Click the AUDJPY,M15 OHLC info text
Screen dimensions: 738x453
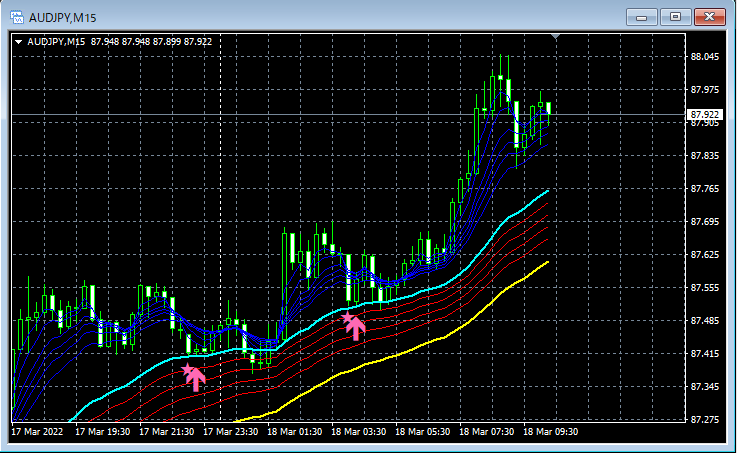pyautogui.click(x=120, y=42)
